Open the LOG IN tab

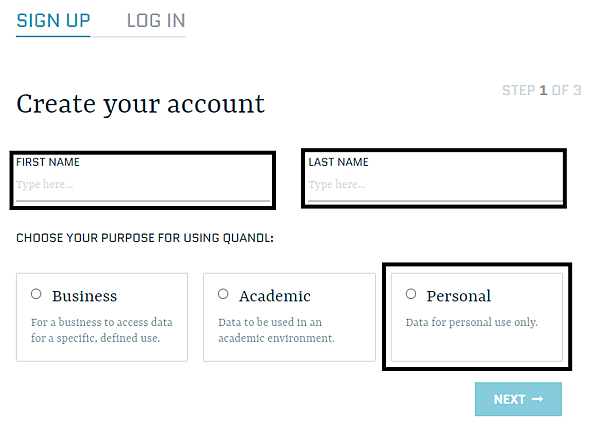coord(156,20)
